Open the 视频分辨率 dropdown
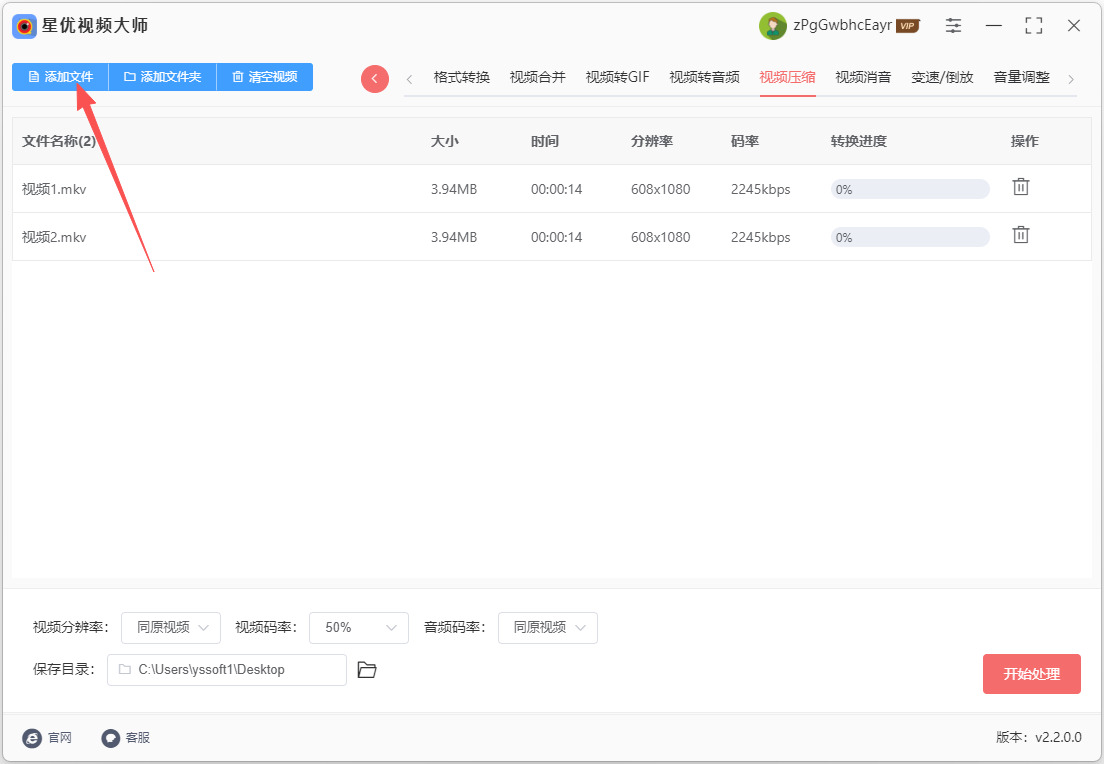 click(171, 627)
